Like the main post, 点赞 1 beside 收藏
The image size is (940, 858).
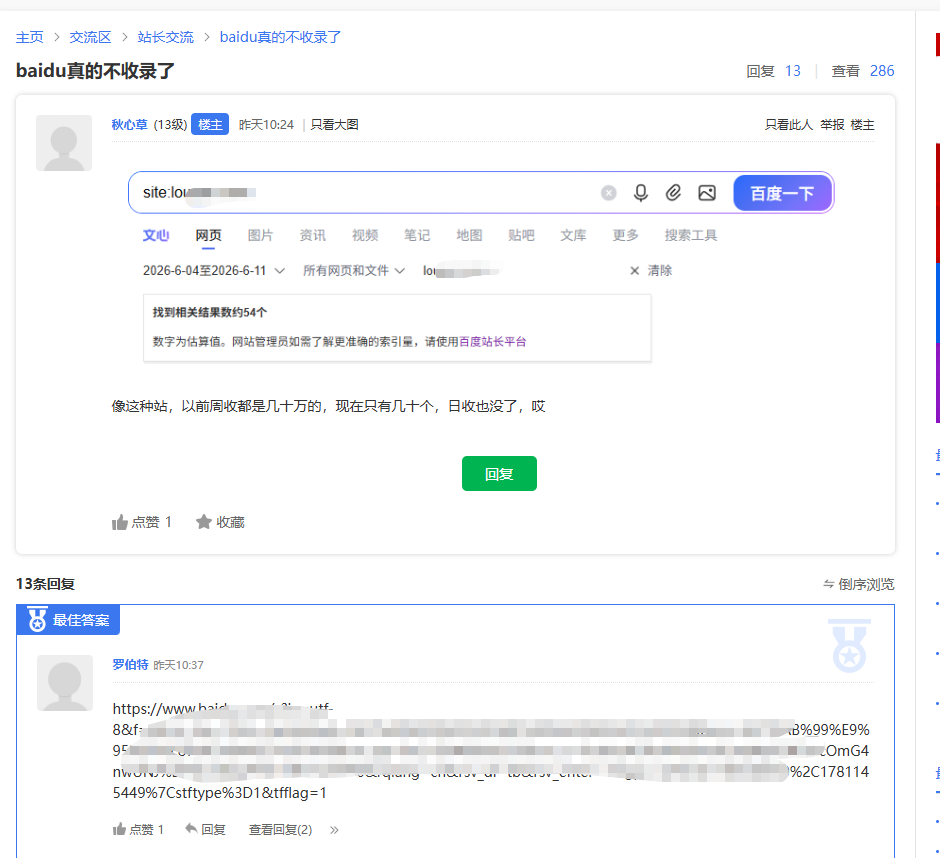[x=142, y=522]
